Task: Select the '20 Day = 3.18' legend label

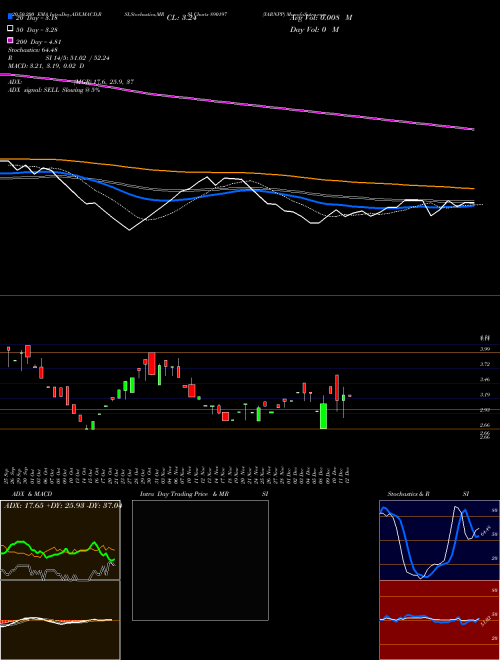Action: pos(36,18)
